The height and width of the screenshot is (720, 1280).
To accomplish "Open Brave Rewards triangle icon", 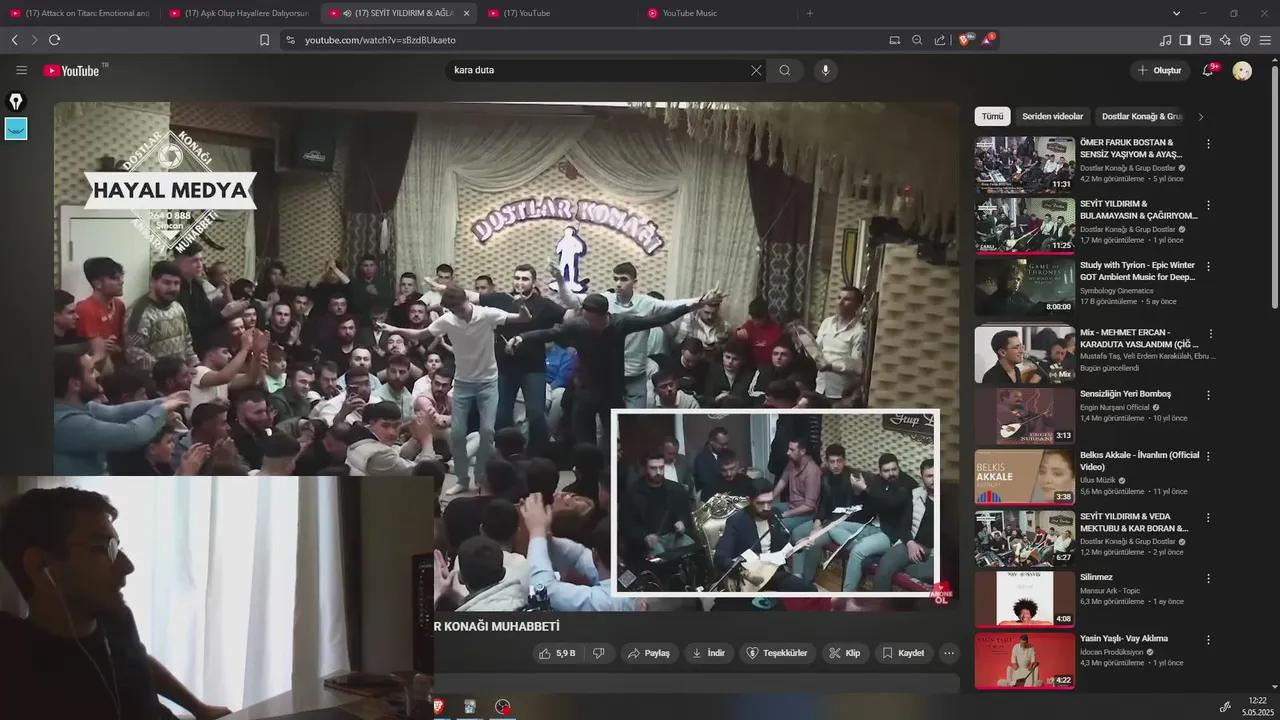I will pos(987,40).
